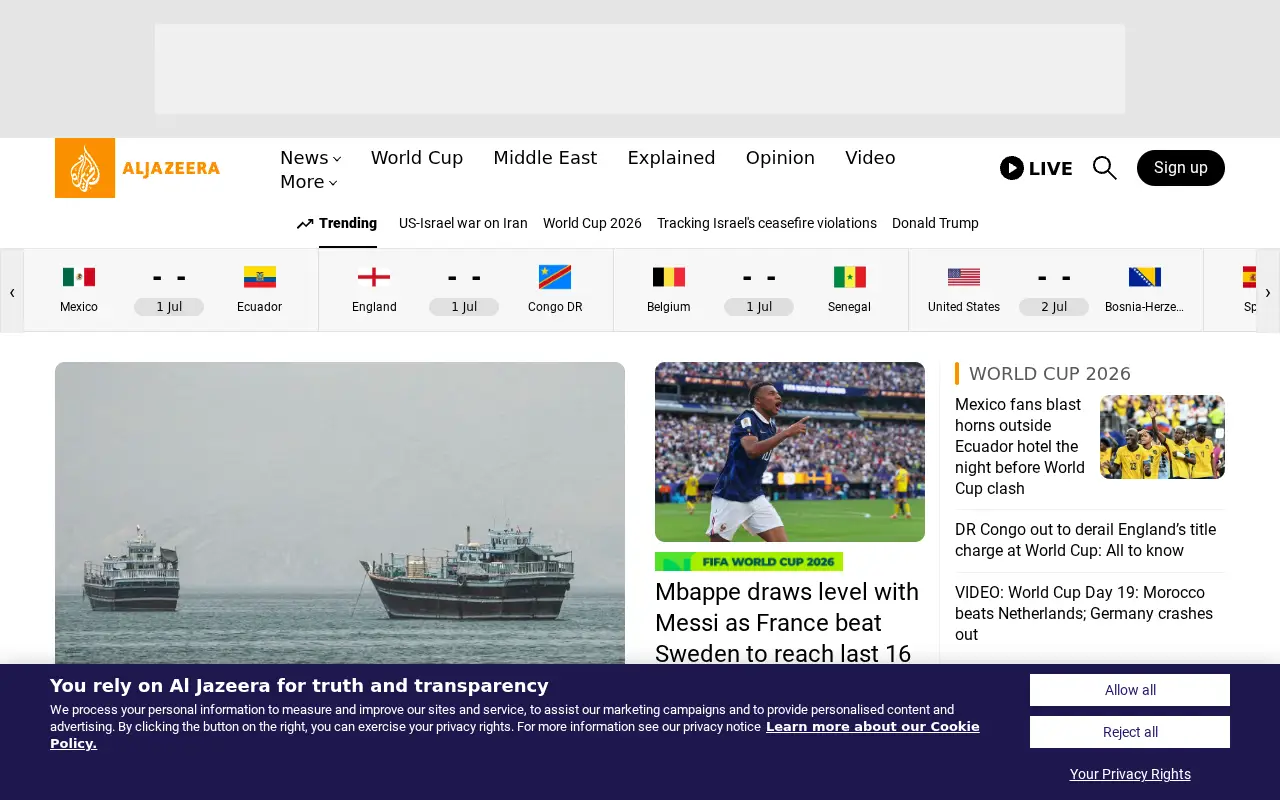Open the Video section
1280x800 pixels.
click(x=870, y=158)
